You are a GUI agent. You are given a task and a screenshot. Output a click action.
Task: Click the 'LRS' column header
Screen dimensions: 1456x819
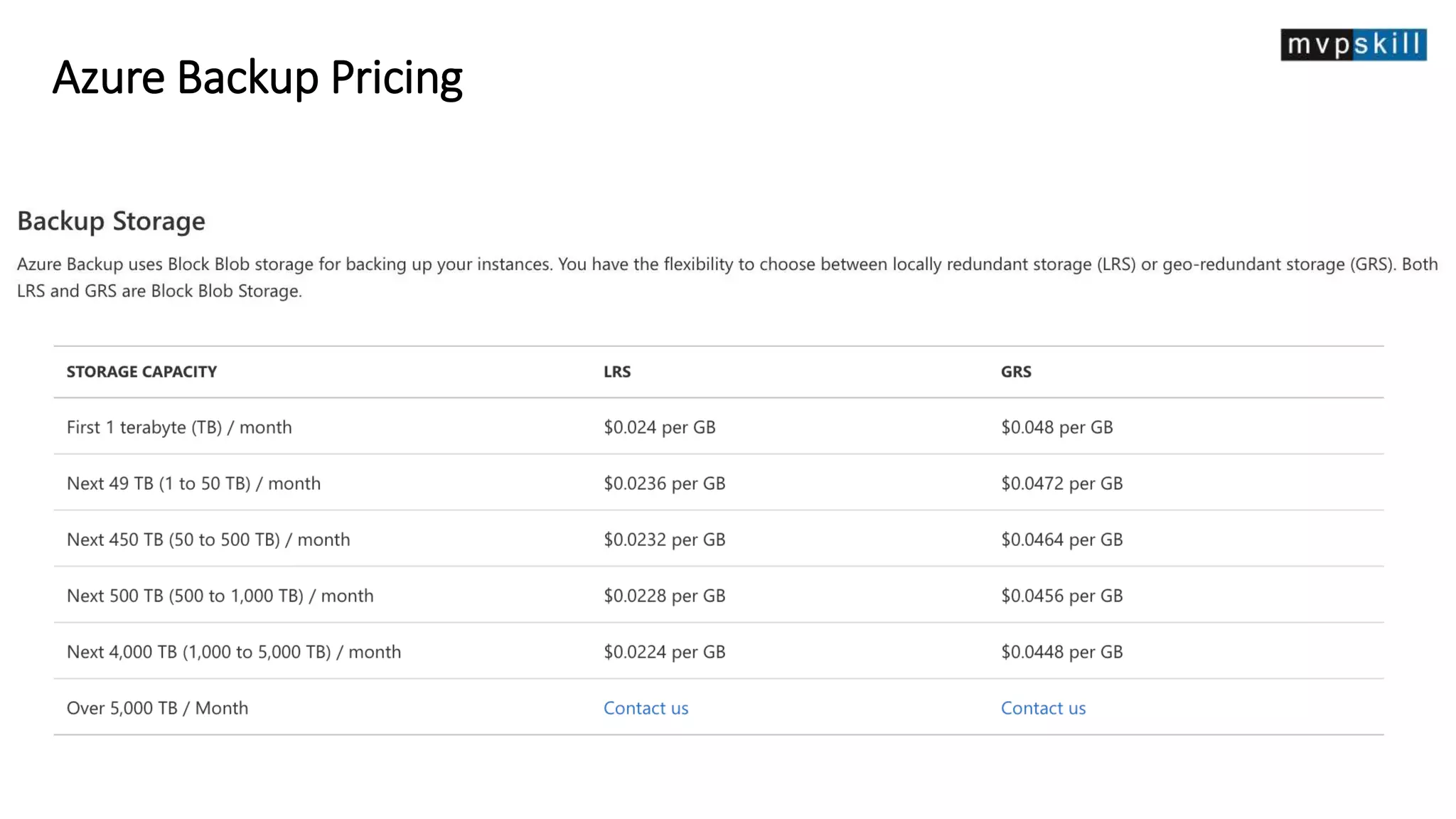pyautogui.click(x=617, y=372)
